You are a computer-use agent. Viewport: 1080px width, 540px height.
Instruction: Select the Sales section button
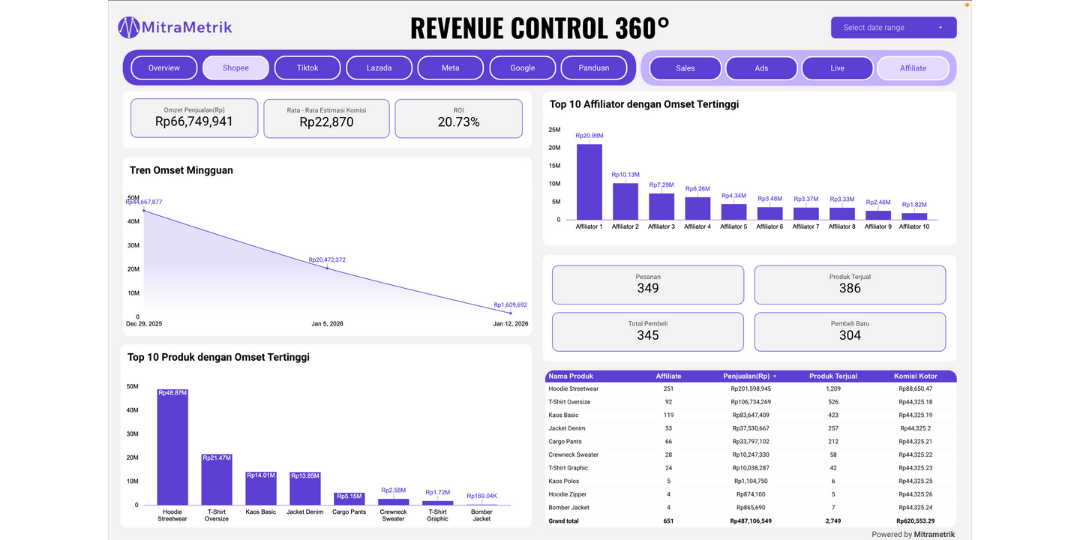click(x=685, y=68)
